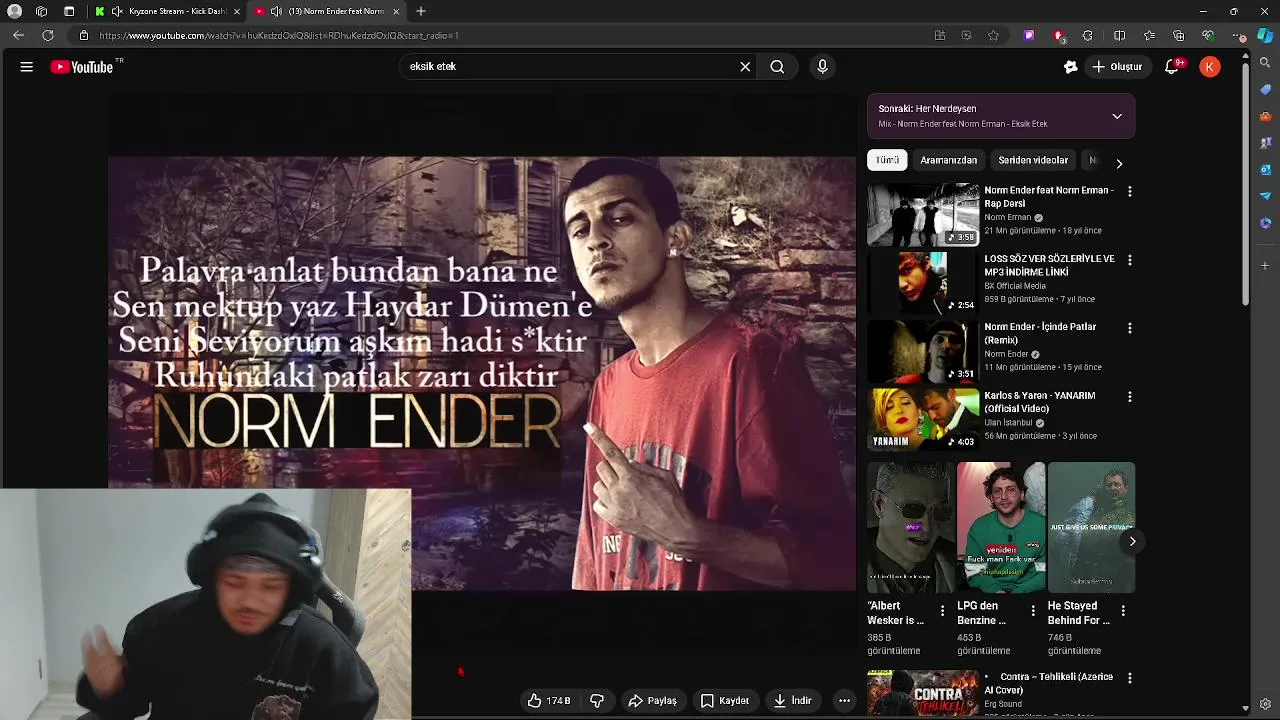
Task: Open options for Albert Wesker short
Action: (942, 610)
